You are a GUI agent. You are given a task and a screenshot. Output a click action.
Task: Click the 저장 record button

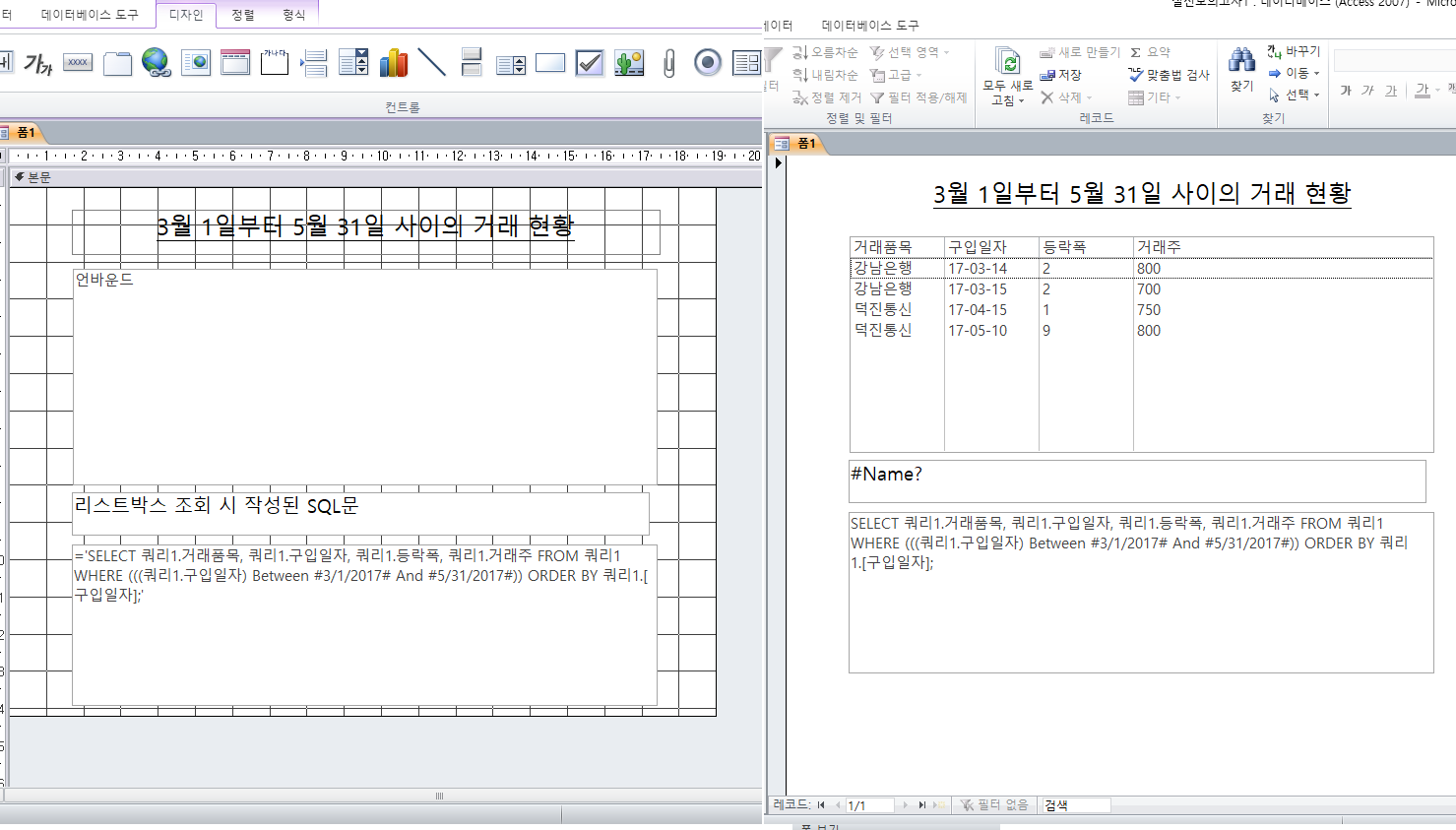point(1061,75)
